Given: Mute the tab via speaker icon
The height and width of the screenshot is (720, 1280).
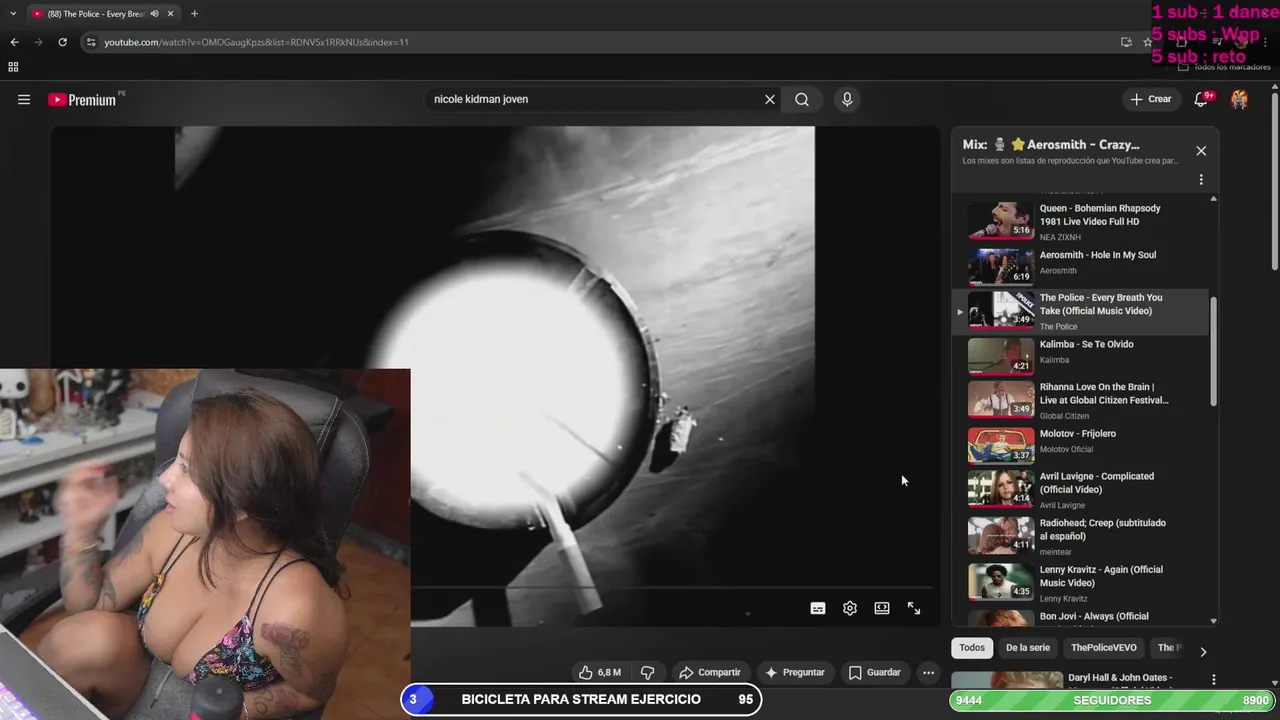Looking at the screenshot, I should [154, 14].
